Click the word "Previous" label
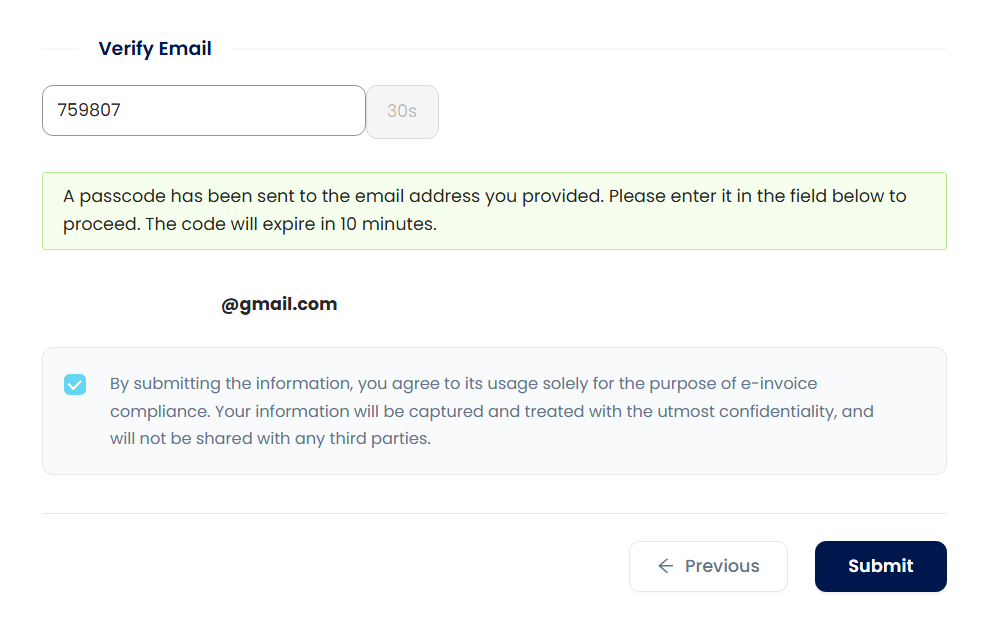This screenshot has width=990, height=621. point(722,566)
